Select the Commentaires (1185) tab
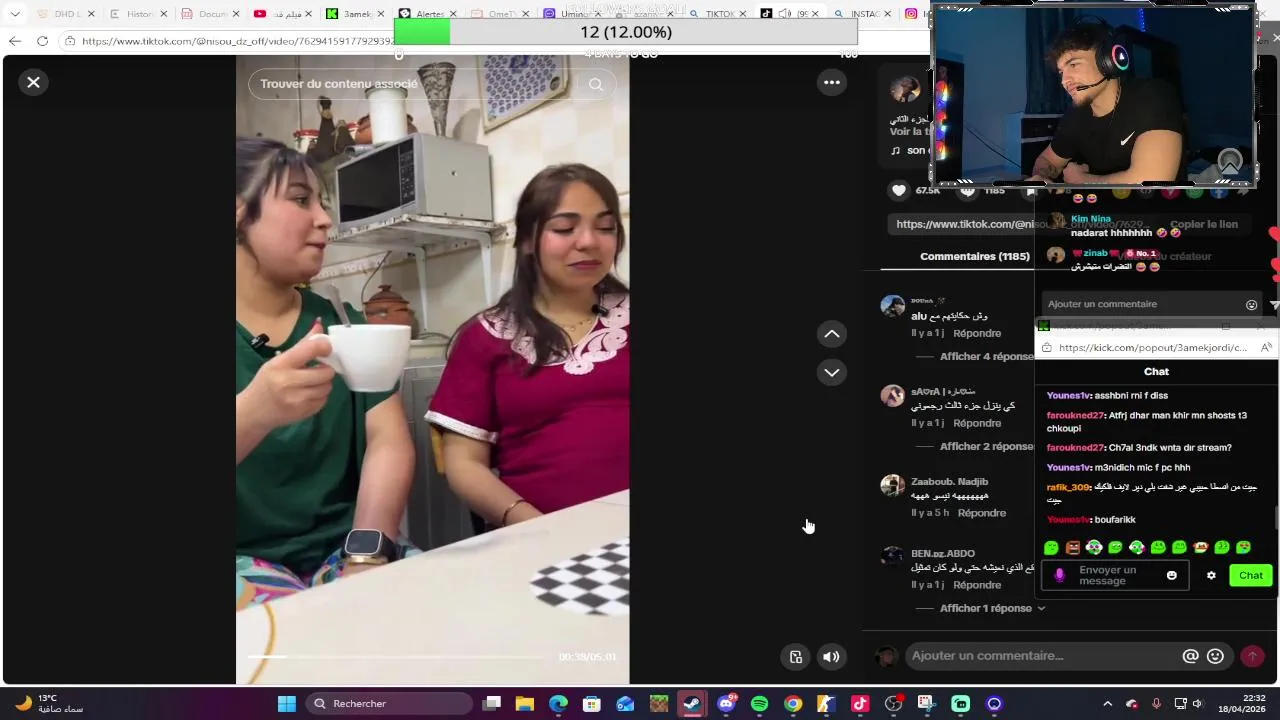 click(x=974, y=256)
